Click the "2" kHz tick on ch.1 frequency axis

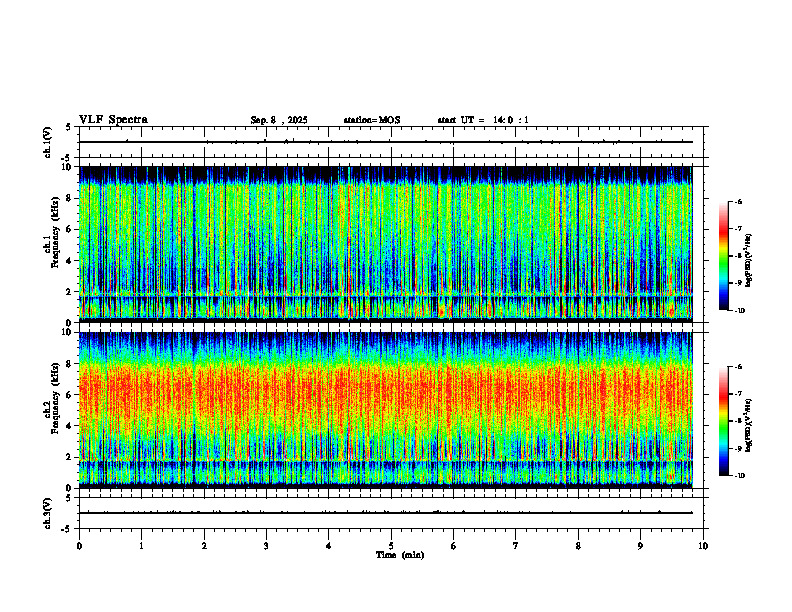tap(68, 292)
